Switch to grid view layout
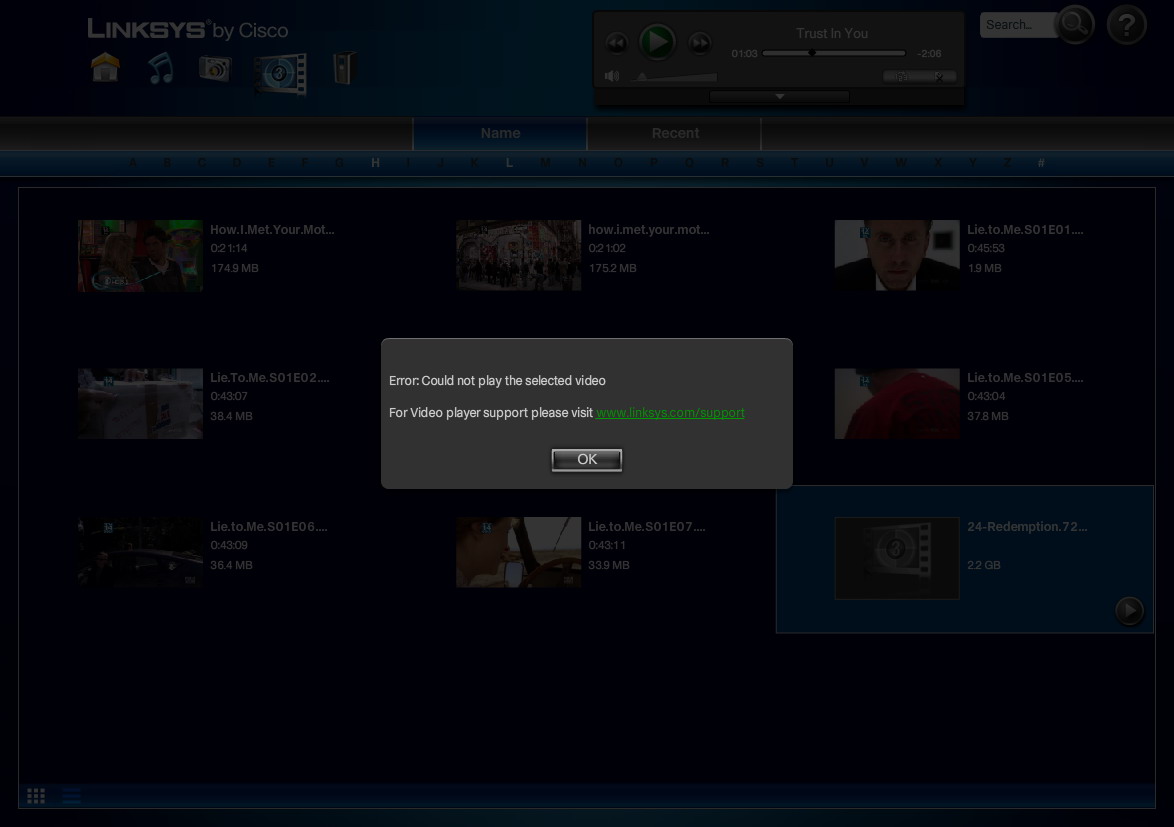Screen dimensions: 1174x827 tap(36, 796)
